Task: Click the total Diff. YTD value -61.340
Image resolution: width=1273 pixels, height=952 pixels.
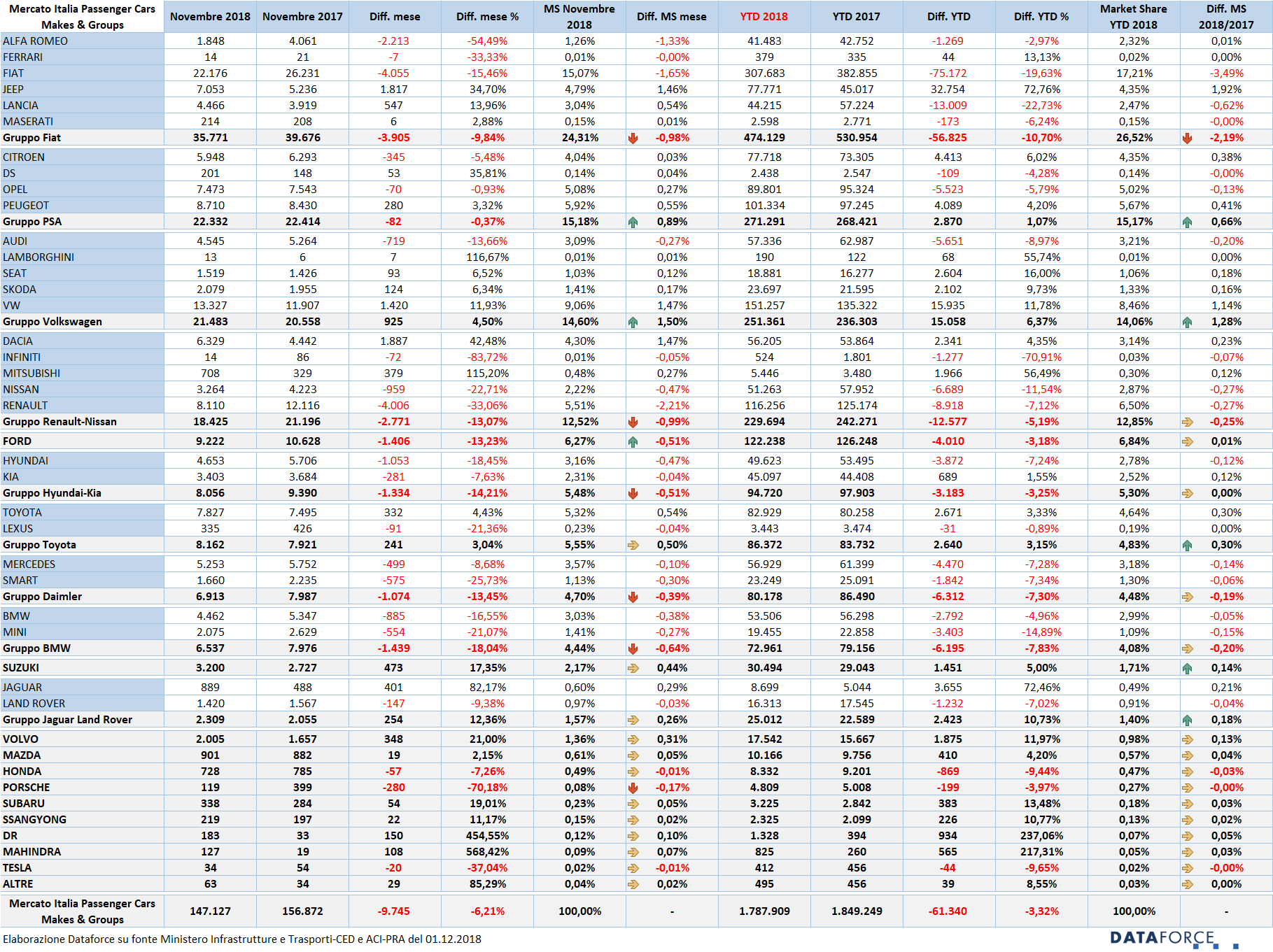Action: 948,911
